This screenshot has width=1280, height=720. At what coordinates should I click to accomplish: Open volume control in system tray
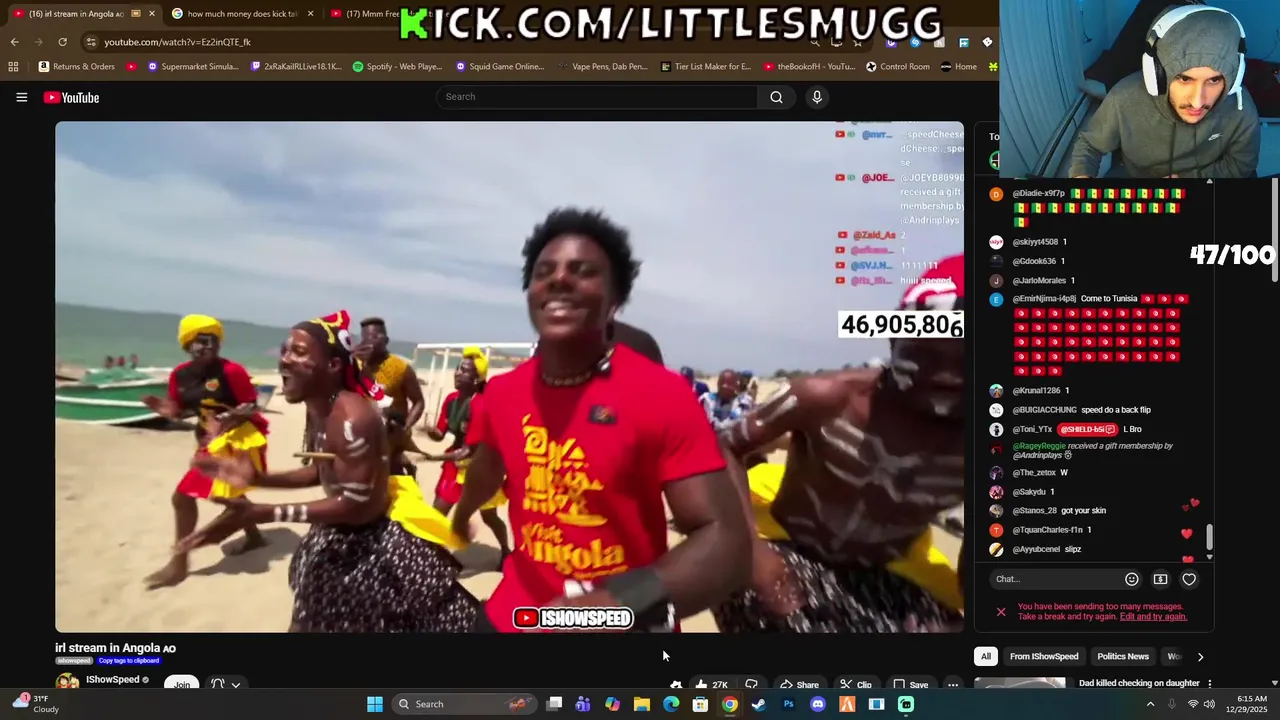[x=1209, y=704]
